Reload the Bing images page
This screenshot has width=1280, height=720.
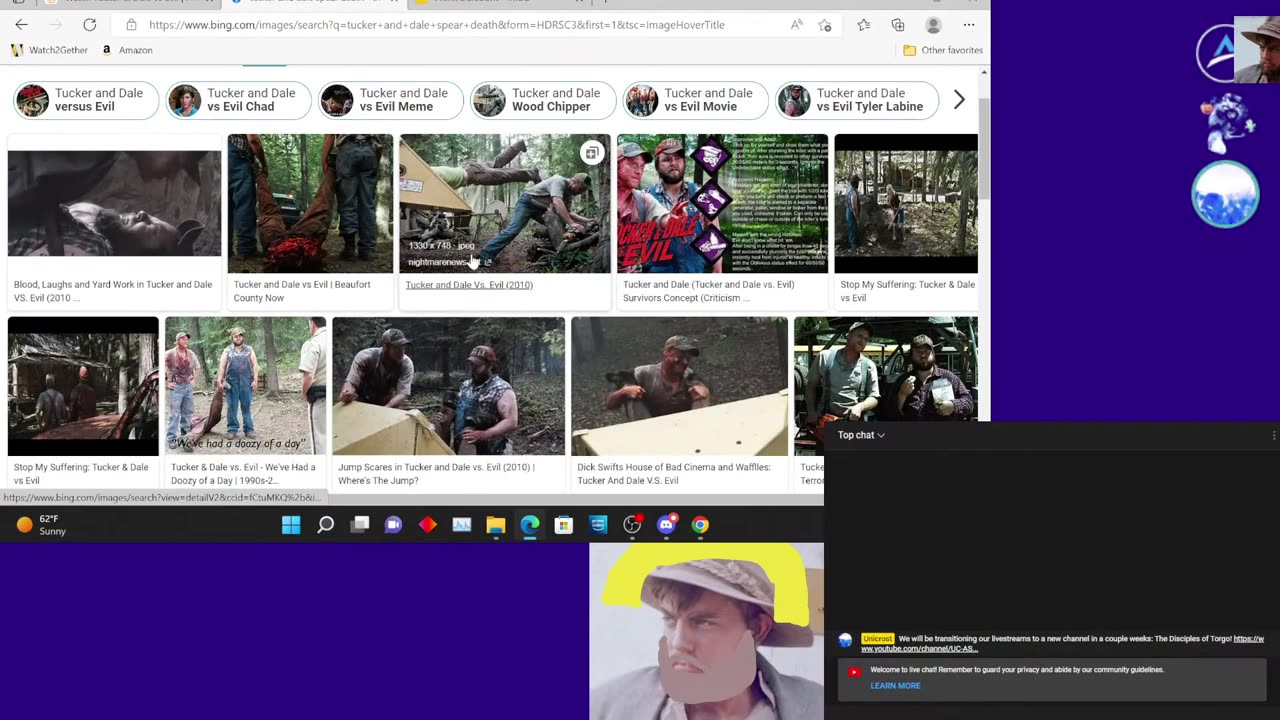90,25
